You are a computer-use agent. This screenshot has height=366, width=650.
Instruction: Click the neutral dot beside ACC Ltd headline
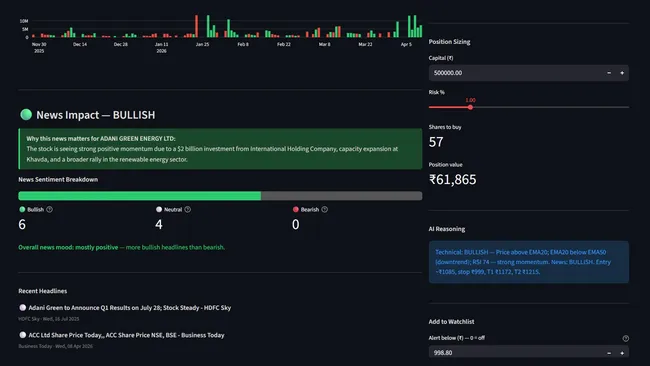[x=23, y=335]
